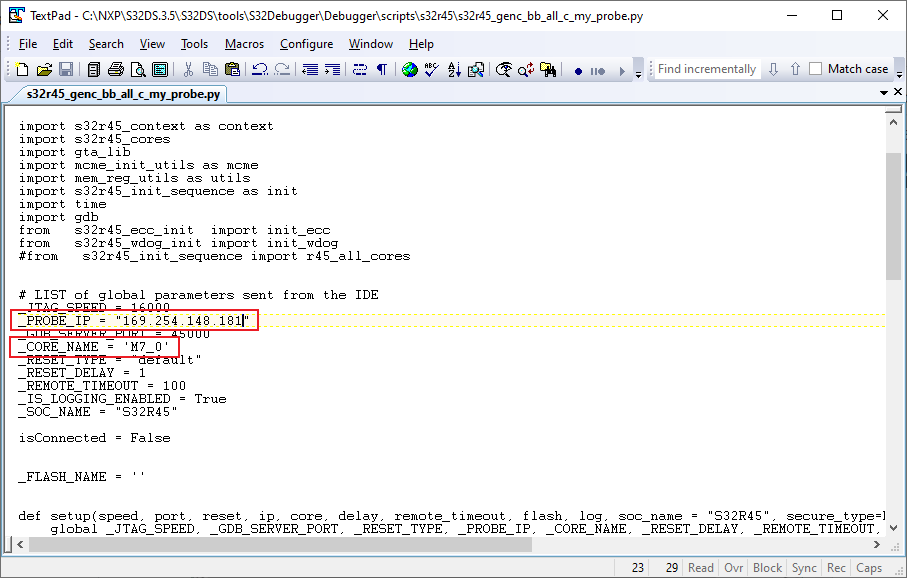The image size is (907, 578).
Task: Open a file with the folder icon
Action: pos(44,70)
